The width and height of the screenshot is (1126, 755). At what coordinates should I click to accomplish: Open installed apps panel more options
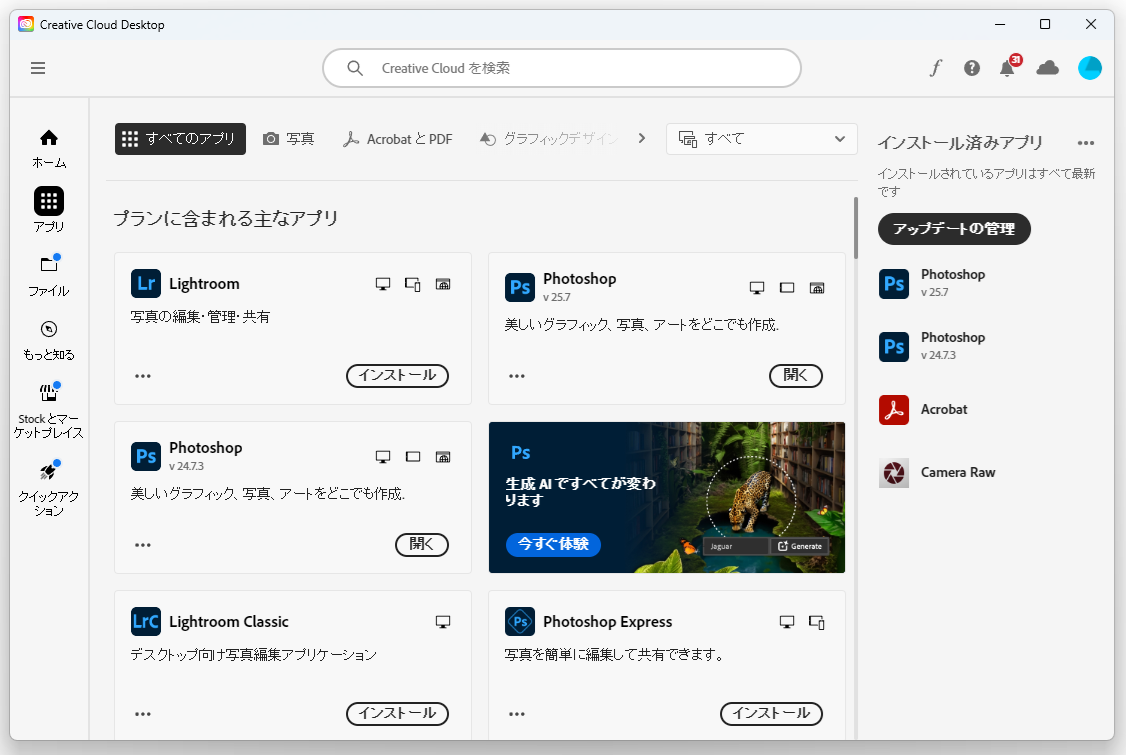[x=1086, y=143]
